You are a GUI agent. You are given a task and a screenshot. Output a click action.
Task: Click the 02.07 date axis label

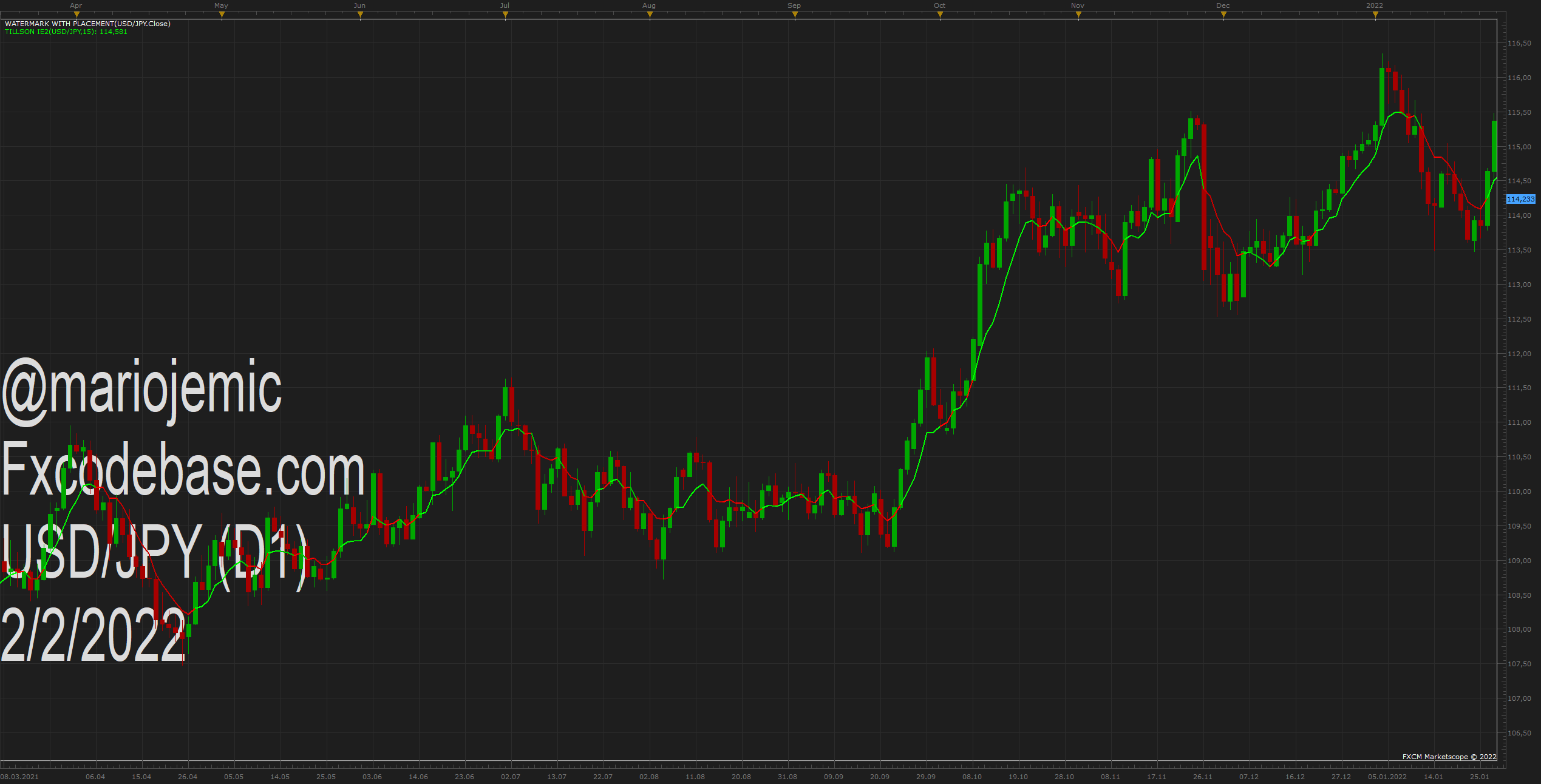click(x=511, y=777)
